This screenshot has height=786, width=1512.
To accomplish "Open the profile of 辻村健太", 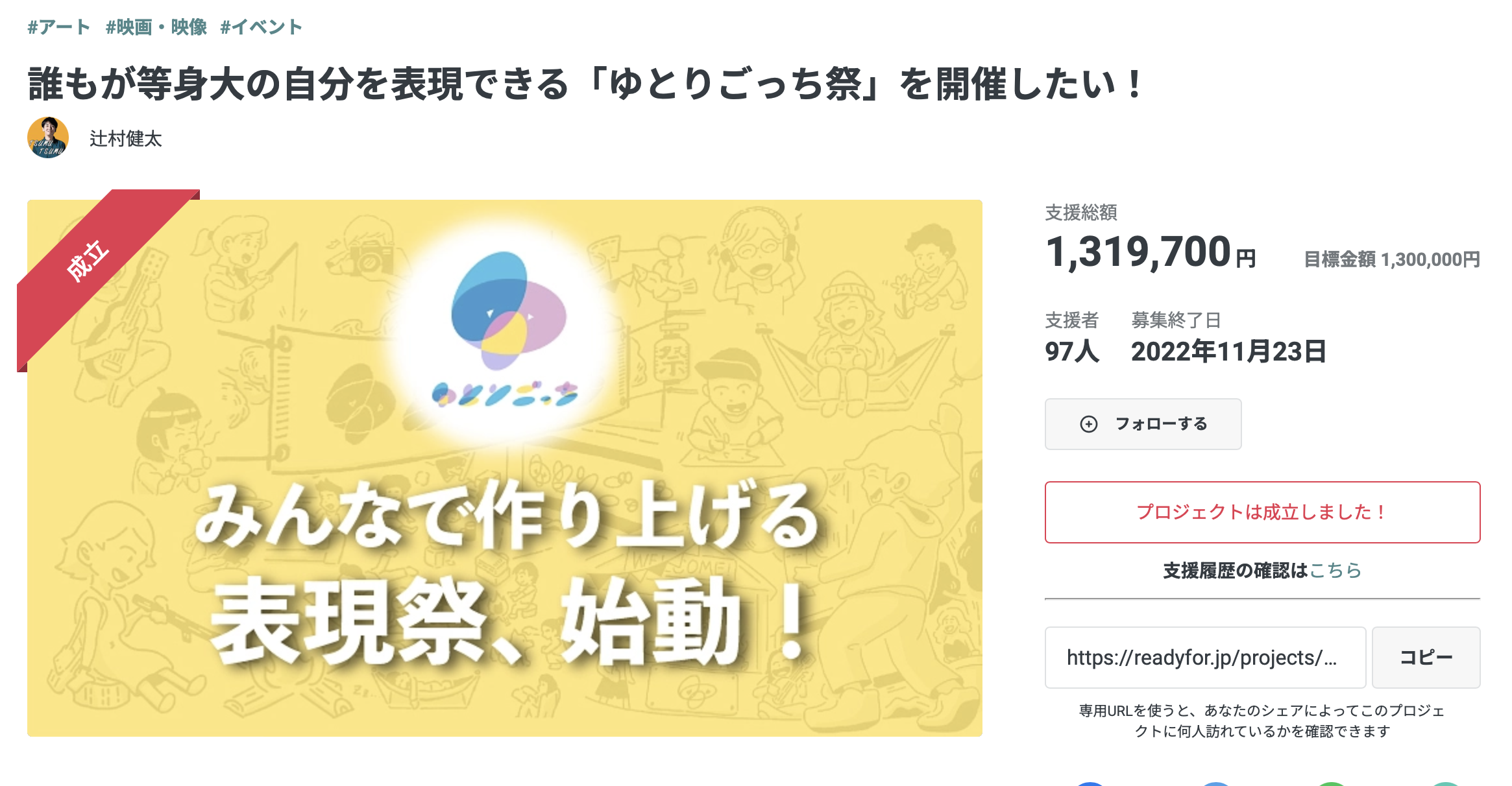I will point(126,139).
